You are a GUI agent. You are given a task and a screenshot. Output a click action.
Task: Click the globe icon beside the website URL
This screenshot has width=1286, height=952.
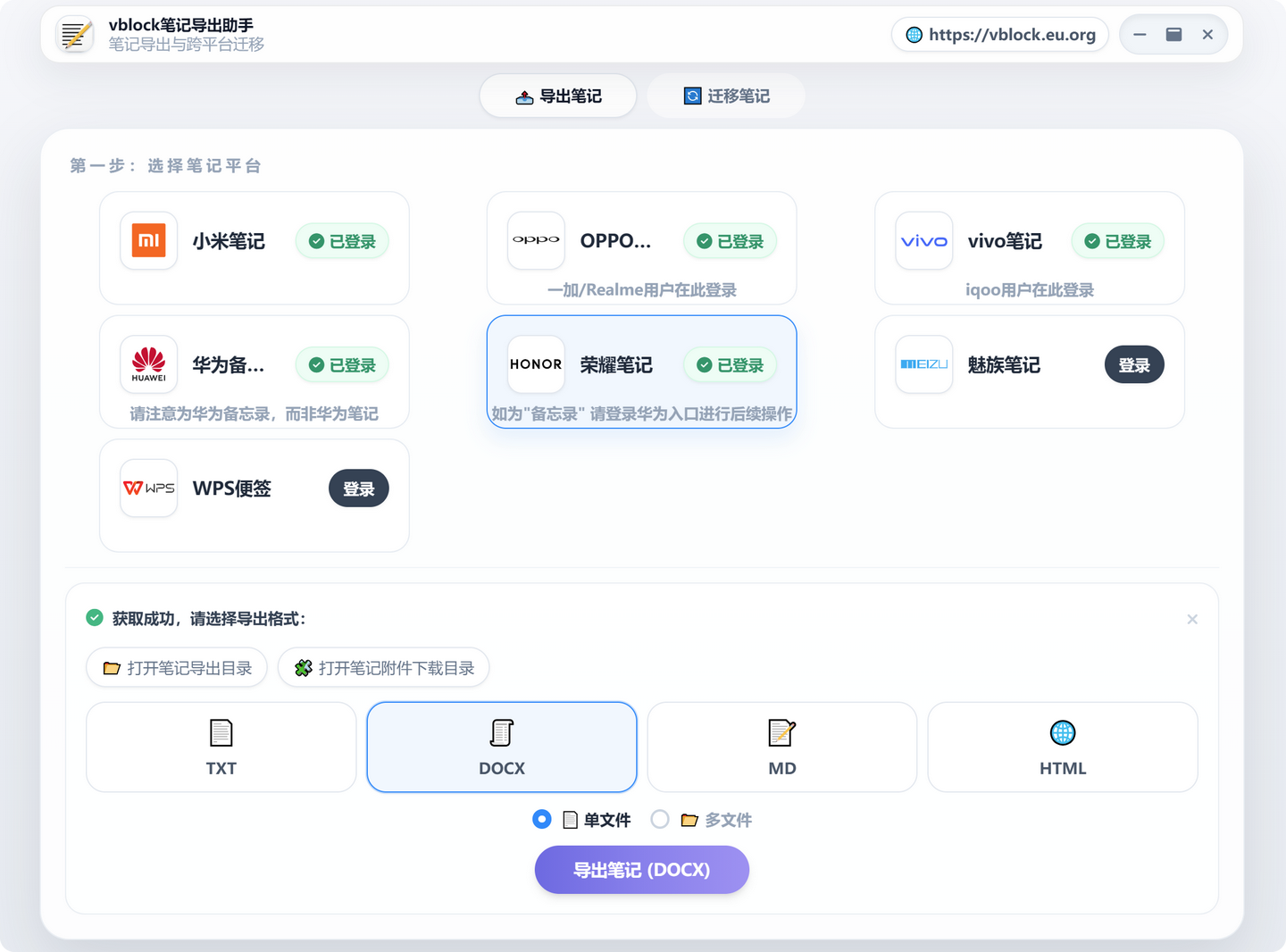pos(914,35)
